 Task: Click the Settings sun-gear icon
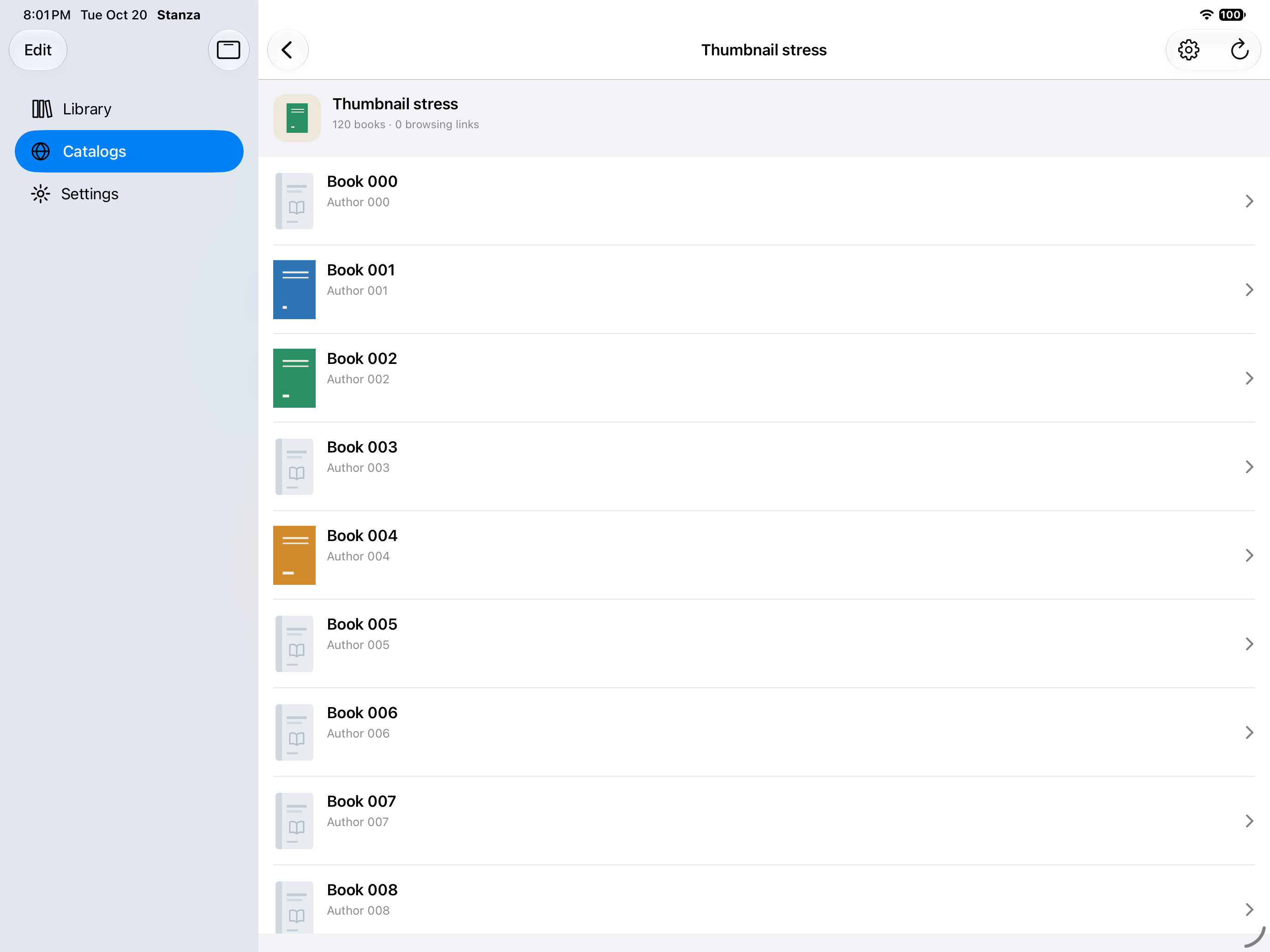click(41, 194)
